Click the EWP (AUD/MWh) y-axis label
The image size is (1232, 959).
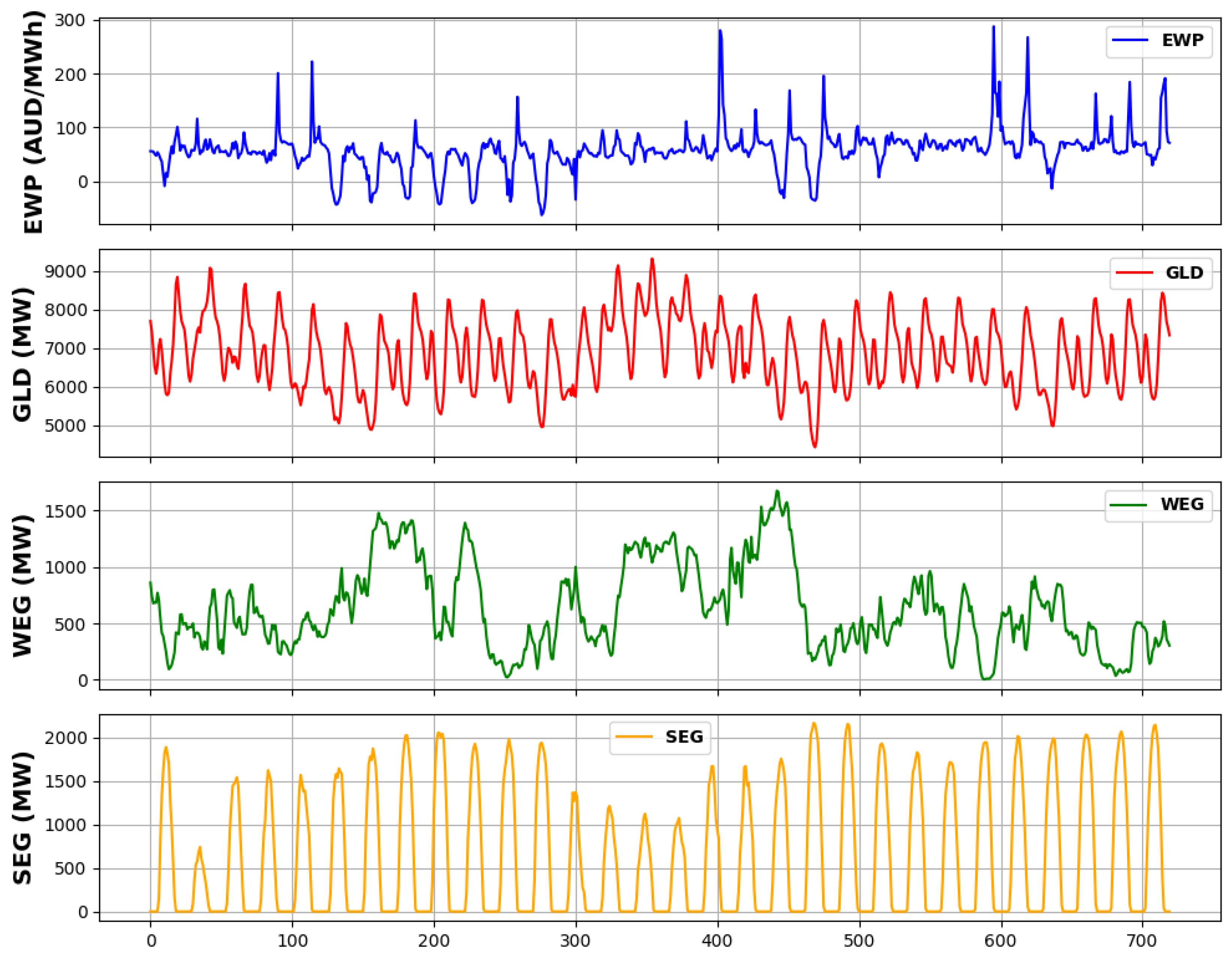34,122
